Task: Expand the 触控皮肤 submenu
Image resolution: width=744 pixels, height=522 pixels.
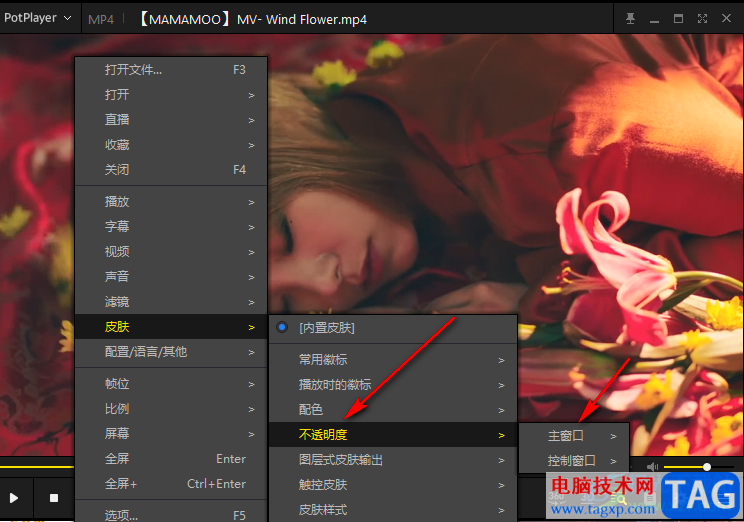Action: [x=393, y=485]
